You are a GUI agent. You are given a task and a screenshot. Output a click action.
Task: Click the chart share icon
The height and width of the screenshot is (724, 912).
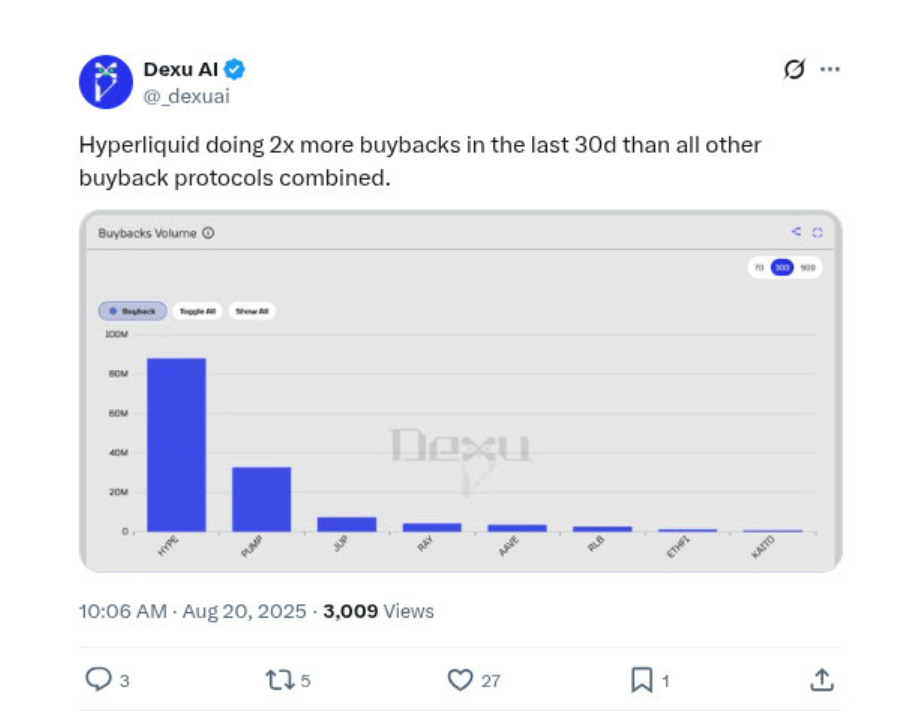[796, 232]
